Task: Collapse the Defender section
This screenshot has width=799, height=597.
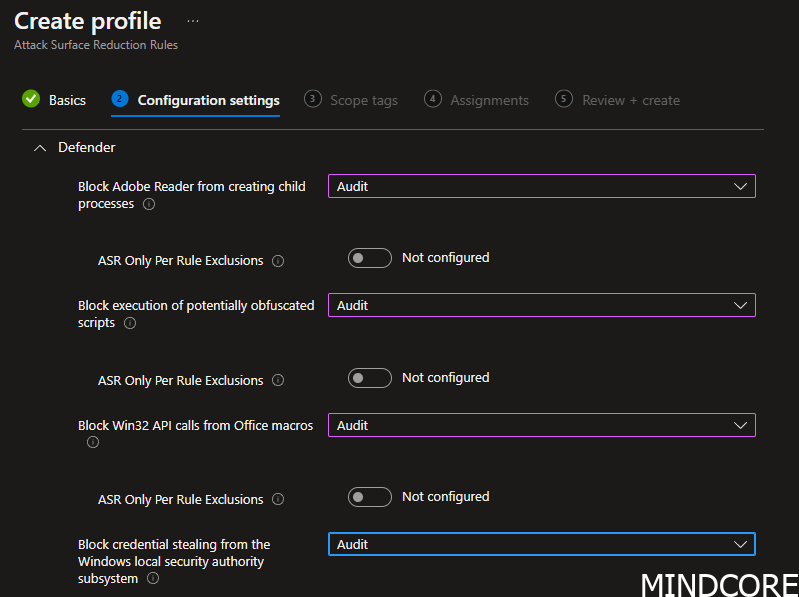Action: pos(40,148)
